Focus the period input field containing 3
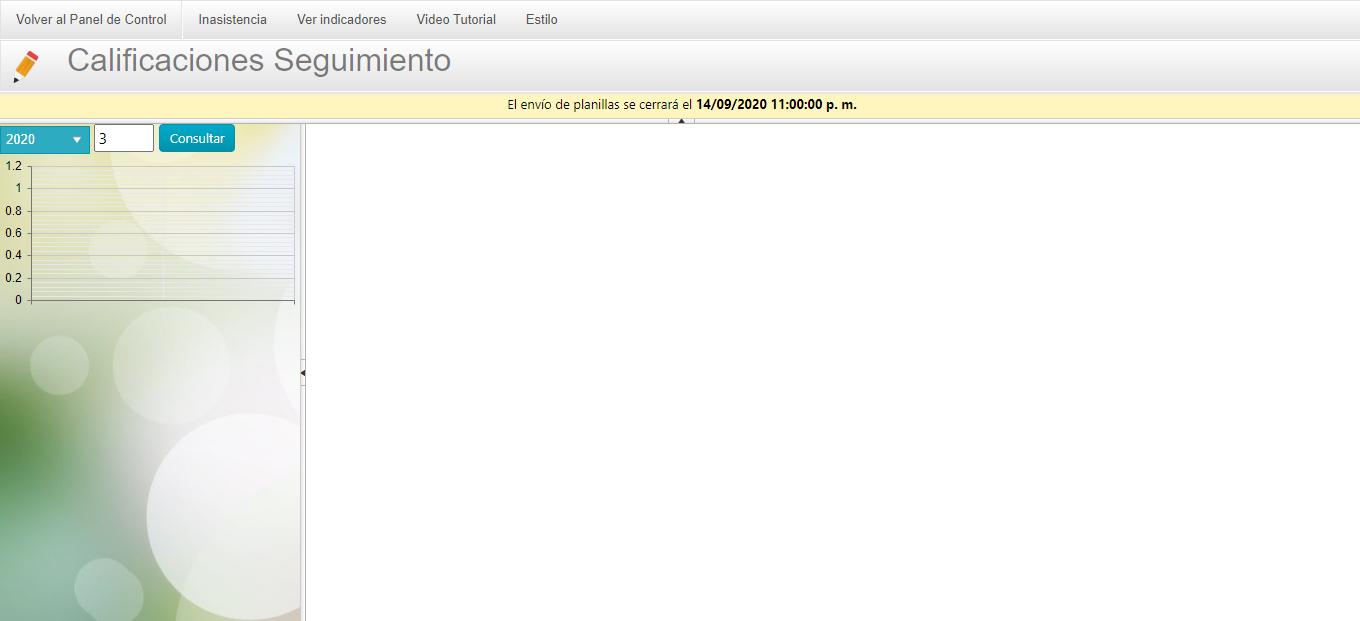Screen dimensions: 1360x621 [x=123, y=138]
